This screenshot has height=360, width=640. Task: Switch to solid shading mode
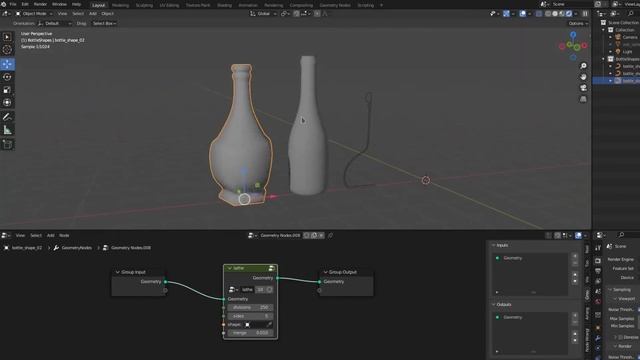tap(555, 13)
